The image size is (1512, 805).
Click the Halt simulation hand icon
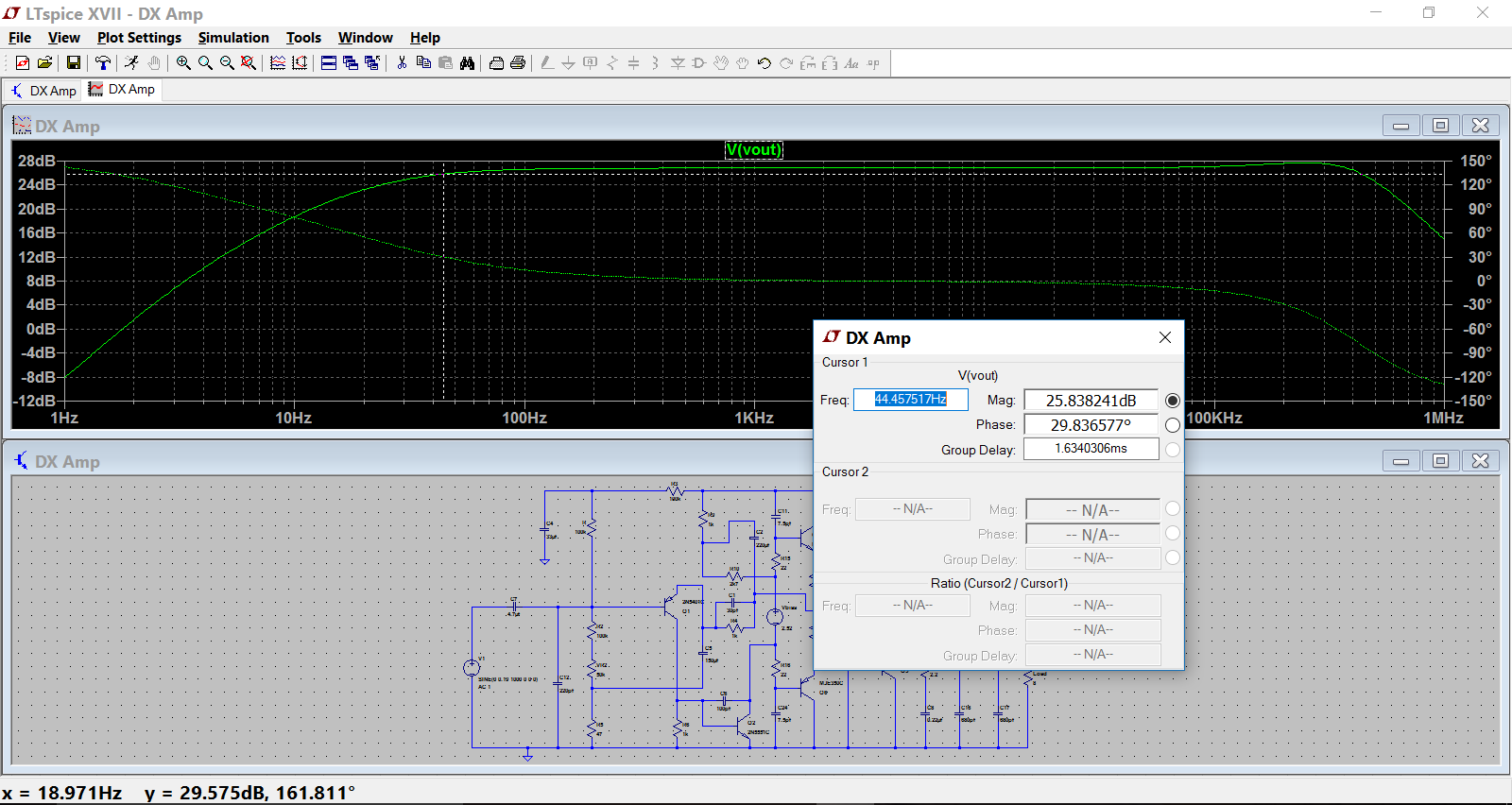click(x=154, y=63)
